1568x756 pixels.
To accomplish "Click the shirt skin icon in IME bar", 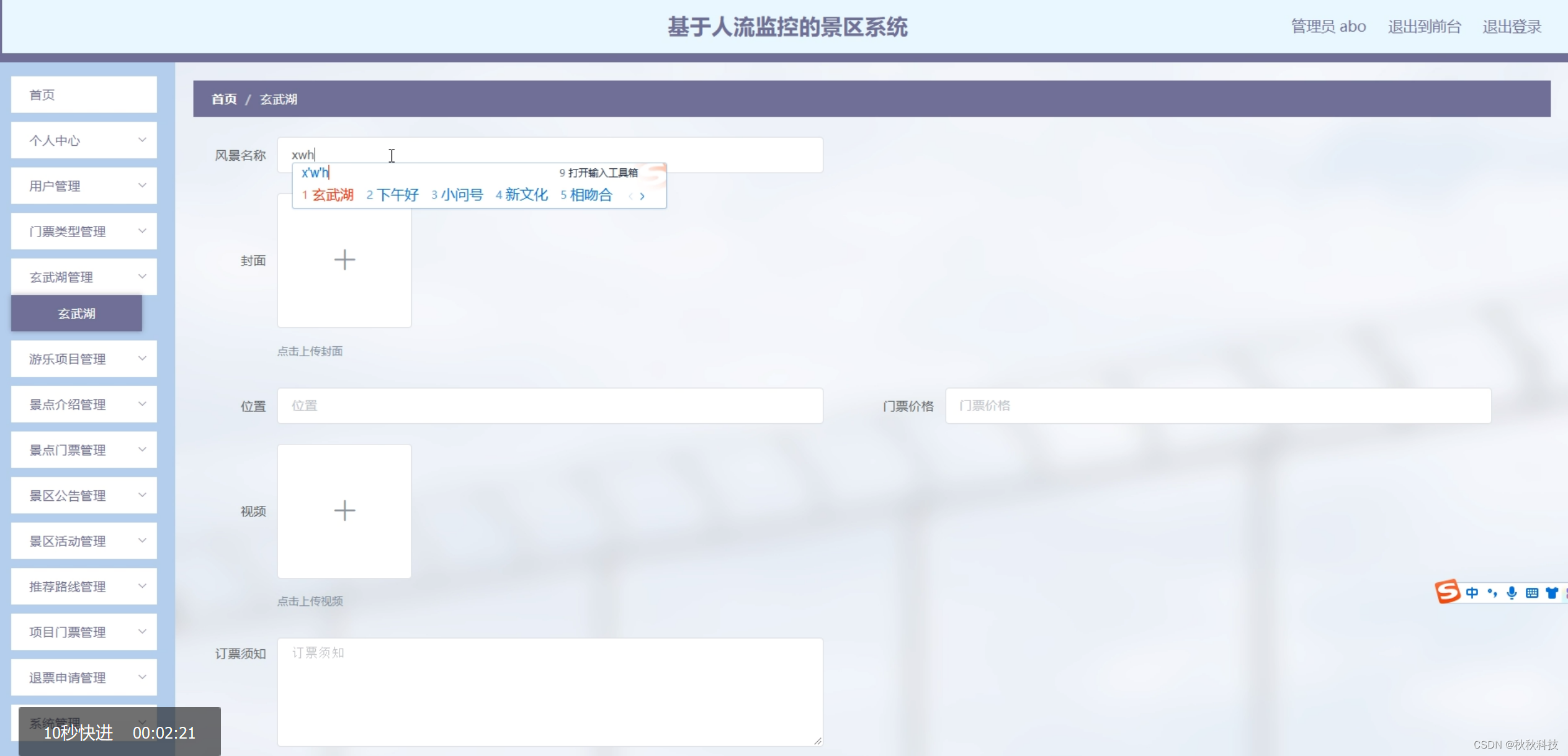I will pyautogui.click(x=1551, y=593).
